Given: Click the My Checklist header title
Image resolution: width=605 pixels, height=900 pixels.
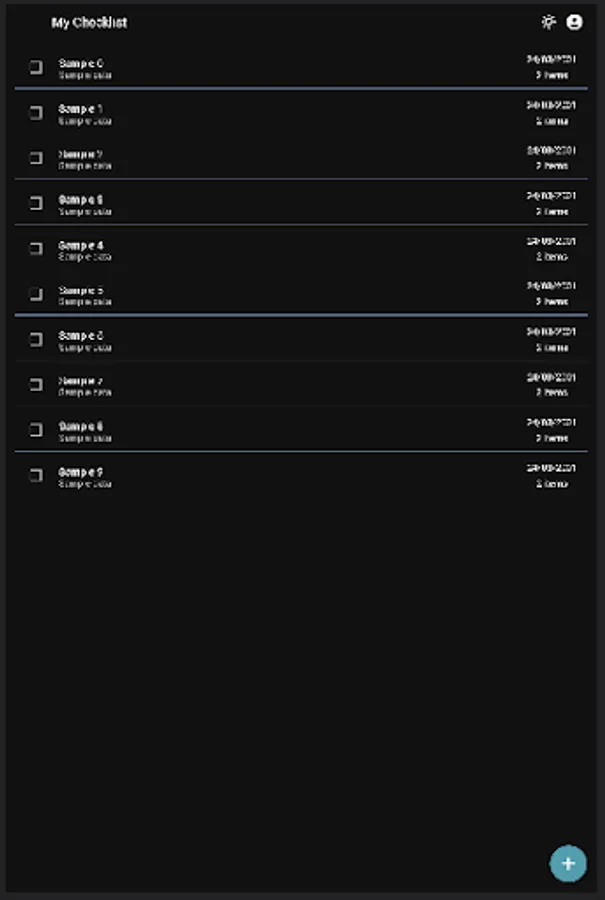Looking at the screenshot, I should point(89,23).
